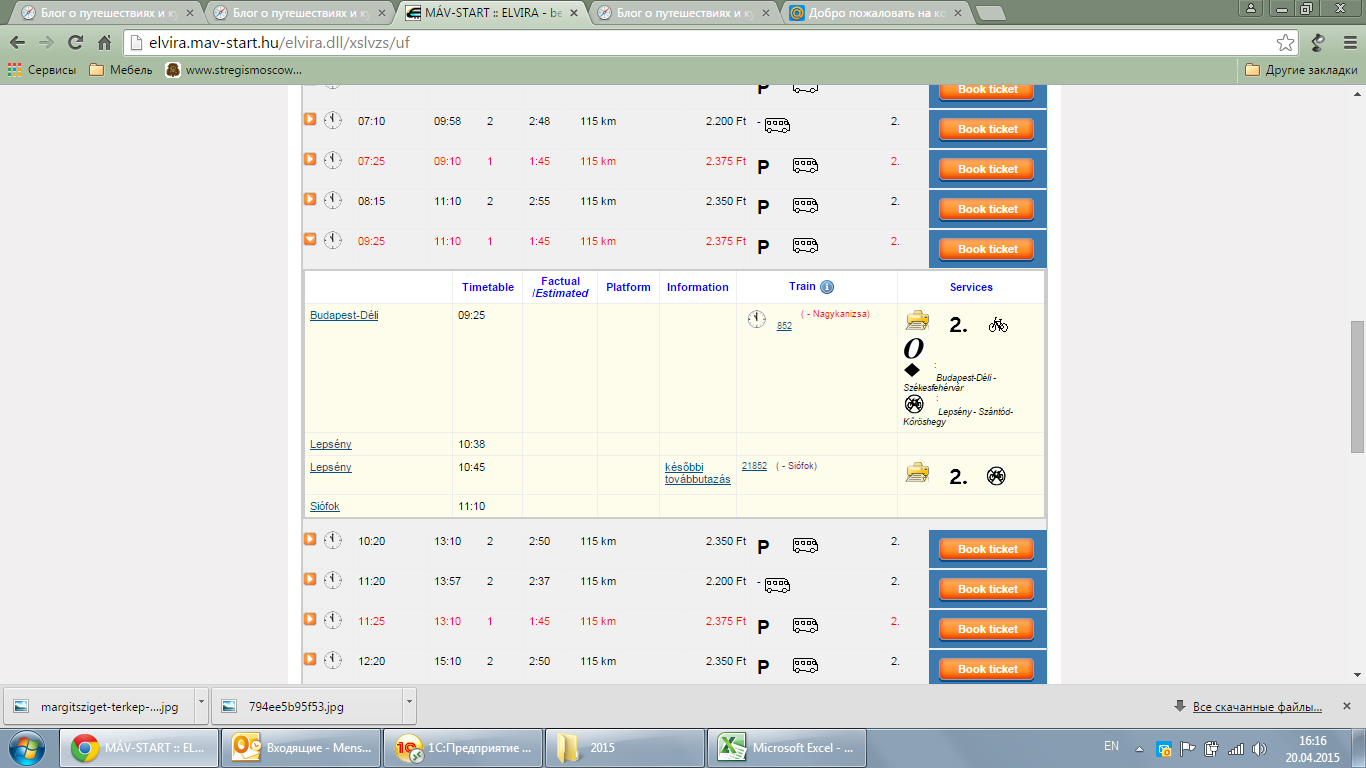Reload the page with the refresh icon
The height and width of the screenshot is (768, 1366).
coord(75,43)
